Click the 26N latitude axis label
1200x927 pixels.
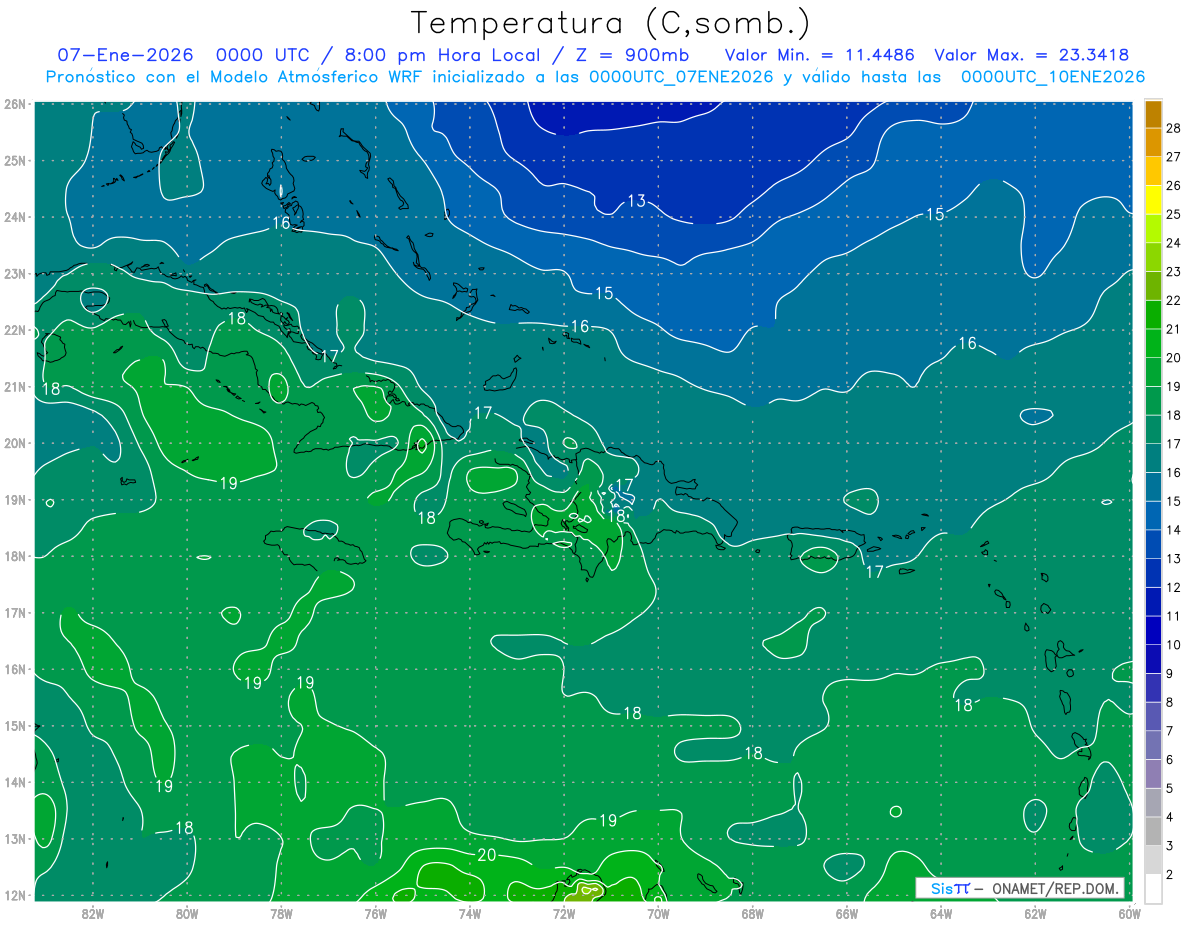(15, 104)
